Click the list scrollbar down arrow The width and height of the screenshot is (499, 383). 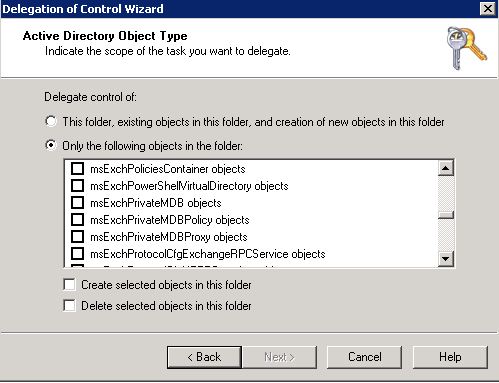446,258
